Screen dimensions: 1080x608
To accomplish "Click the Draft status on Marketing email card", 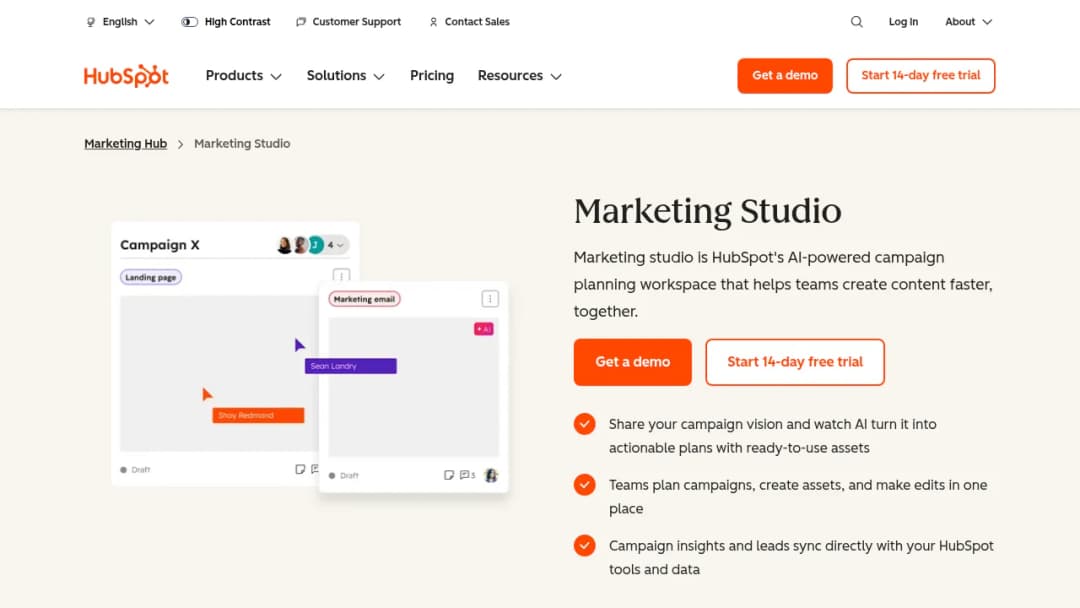I will point(344,476).
